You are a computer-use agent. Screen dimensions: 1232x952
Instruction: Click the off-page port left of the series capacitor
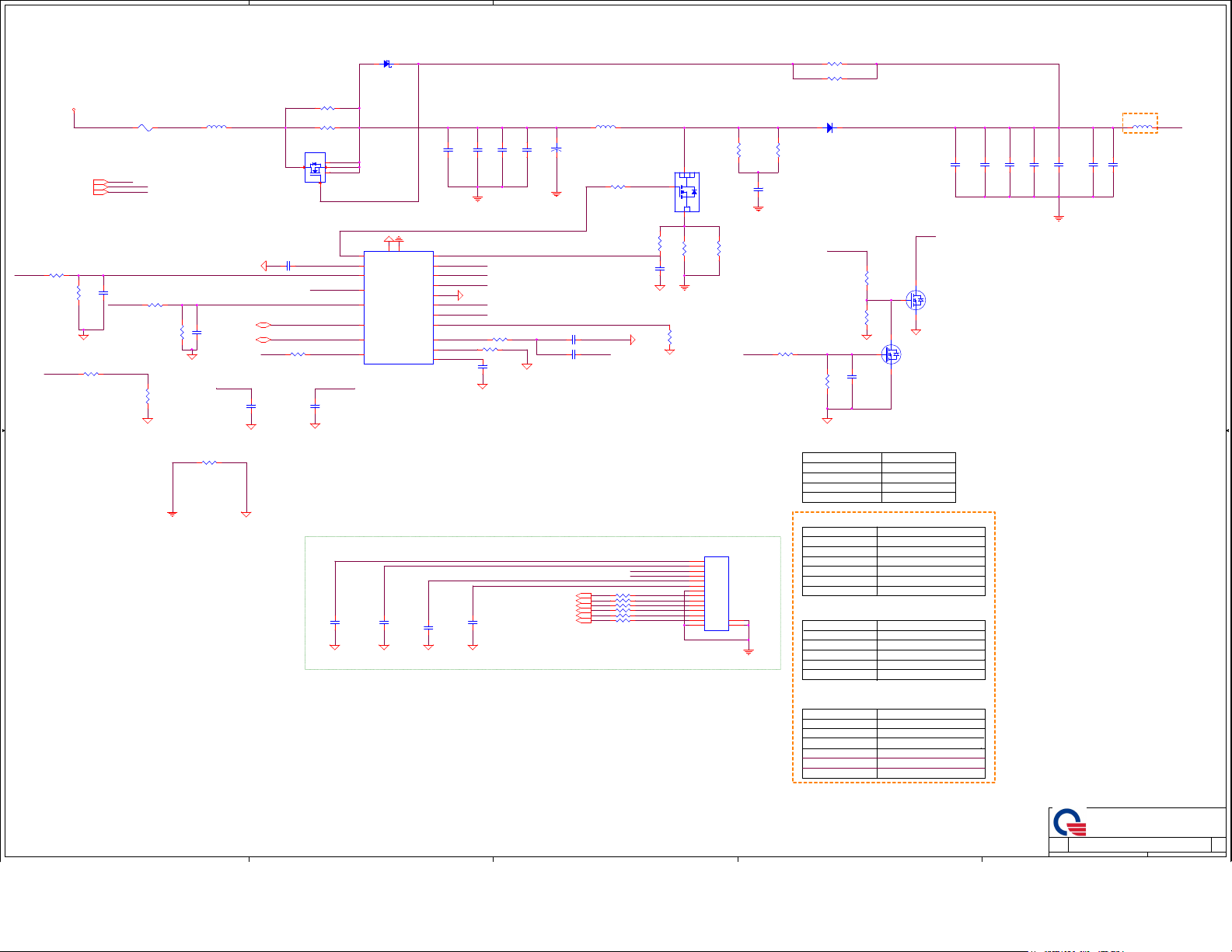pyautogui.click(x=264, y=266)
